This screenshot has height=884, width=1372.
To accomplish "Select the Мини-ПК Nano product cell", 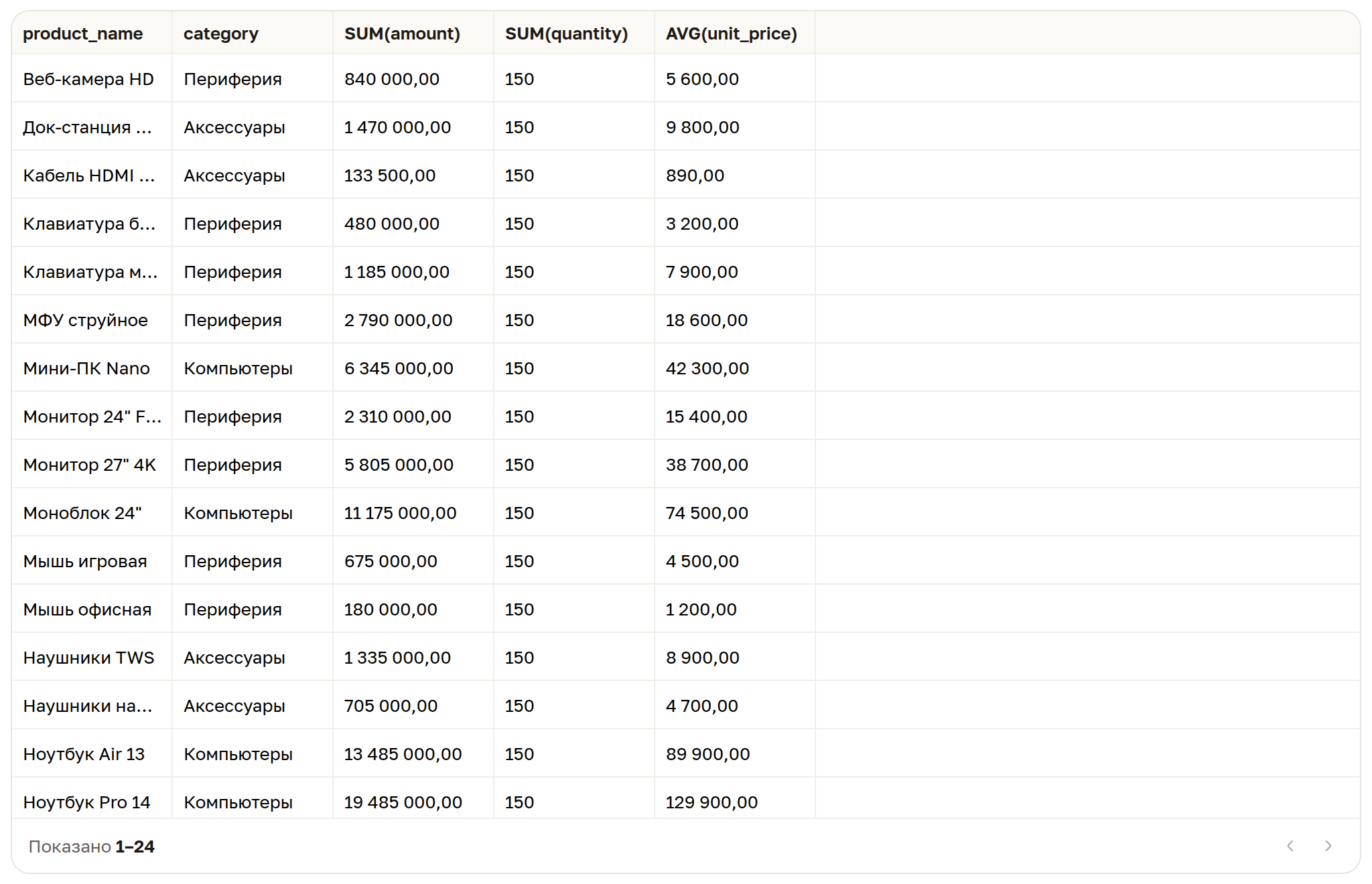I will [92, 368].
